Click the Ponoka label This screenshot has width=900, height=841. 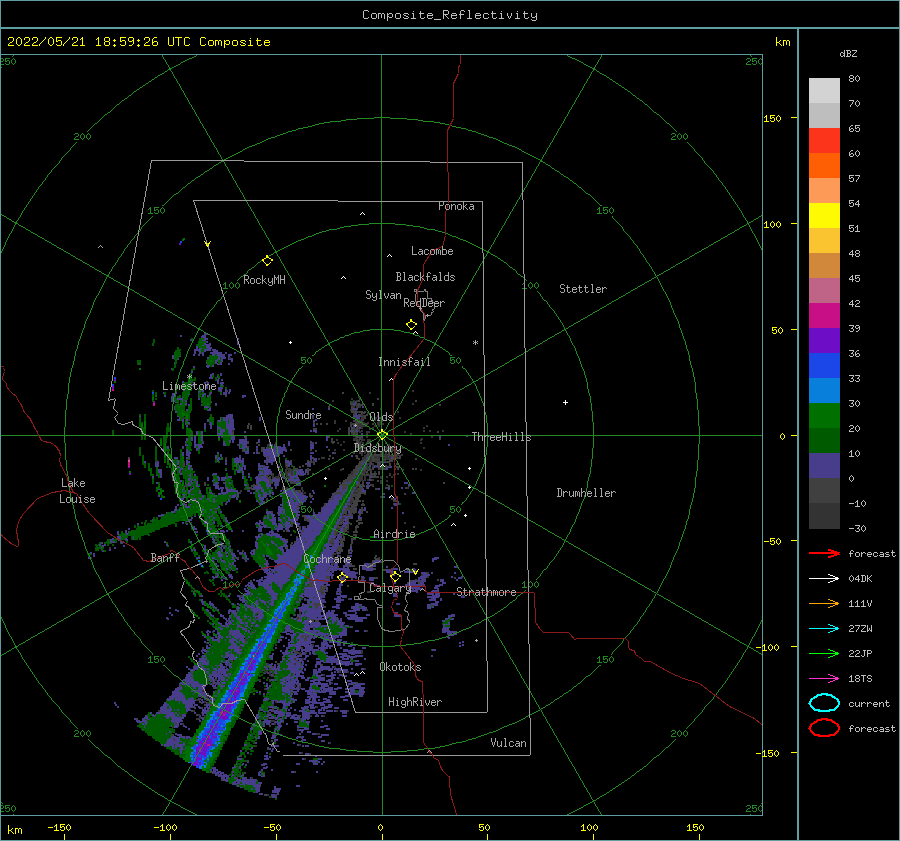456,206
